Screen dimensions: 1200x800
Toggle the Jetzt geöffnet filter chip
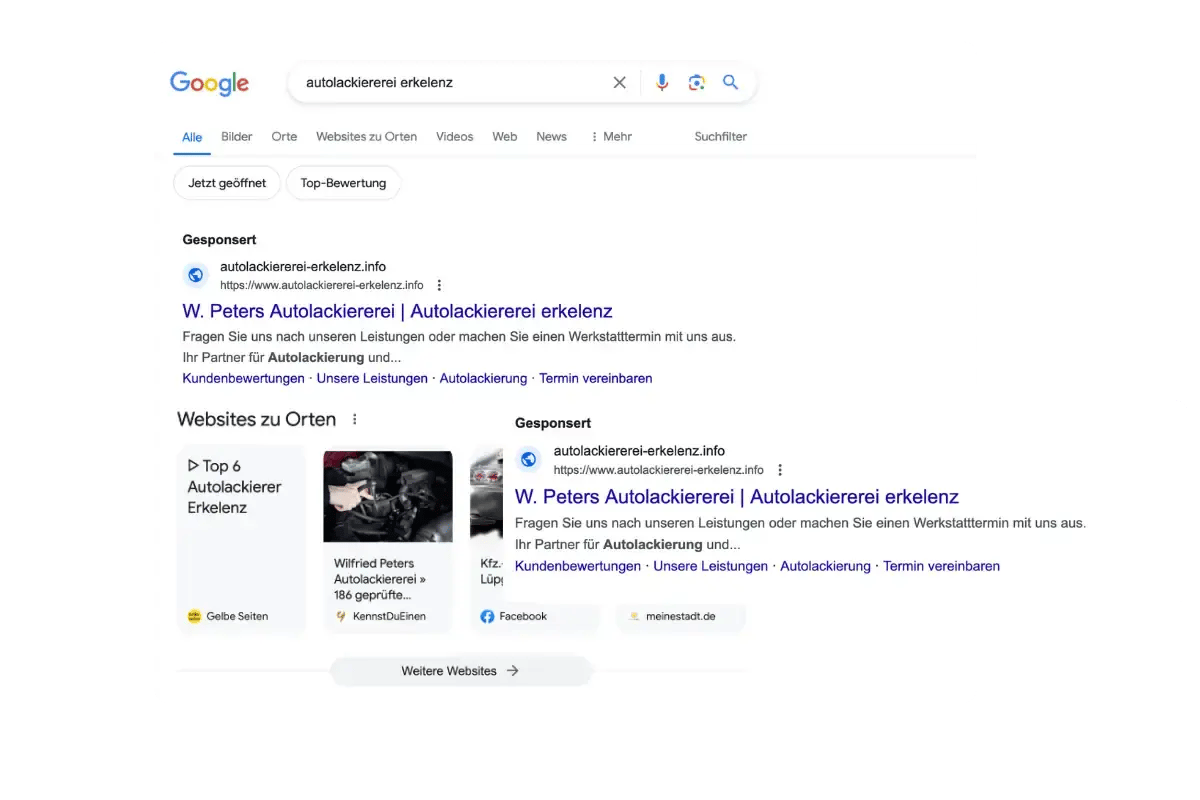227,184
